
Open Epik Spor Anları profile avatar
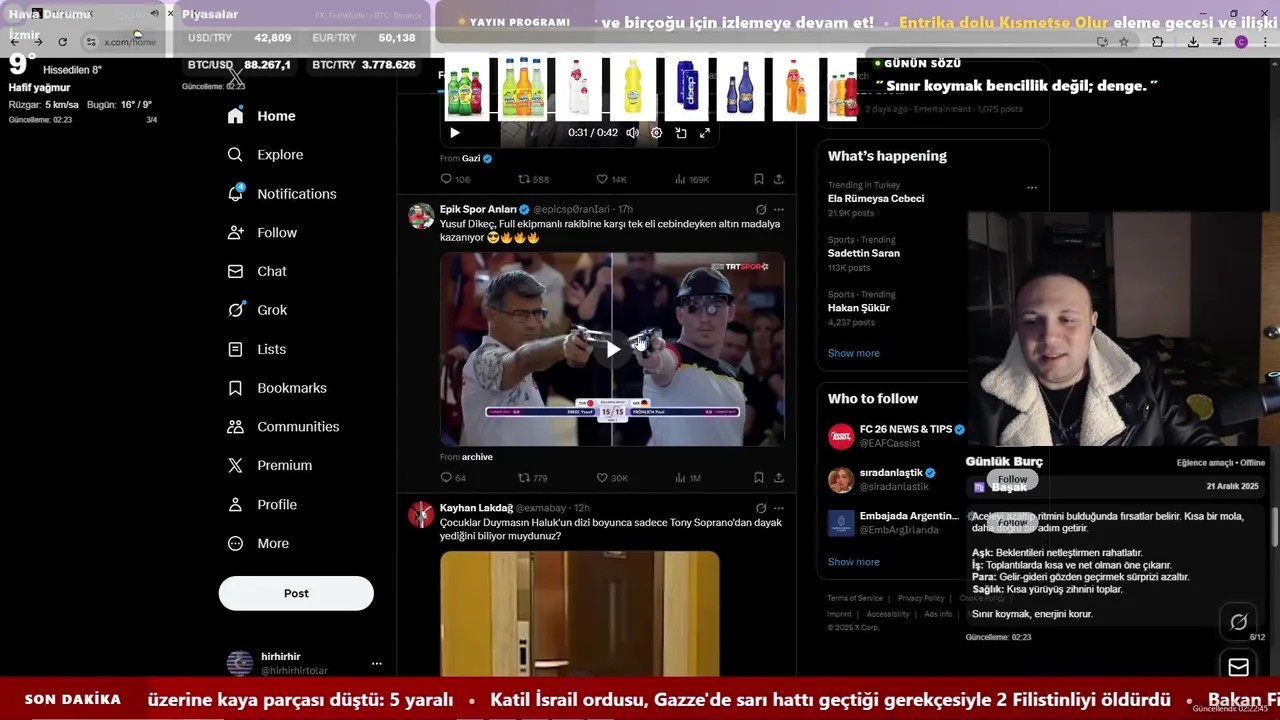pos(422,216)
